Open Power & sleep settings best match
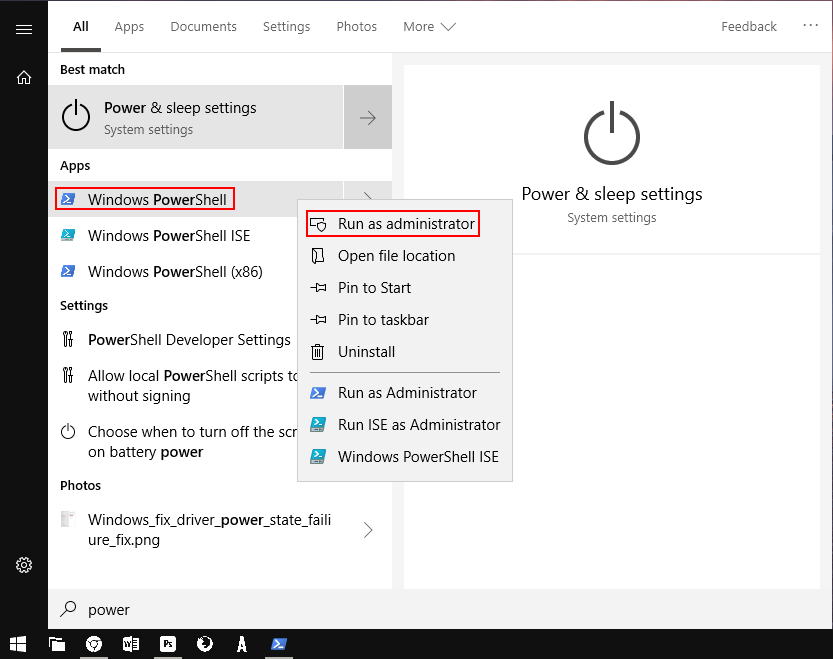Image resolution: width=833 pixels, height=659 pixels. [x=196, y=117]
